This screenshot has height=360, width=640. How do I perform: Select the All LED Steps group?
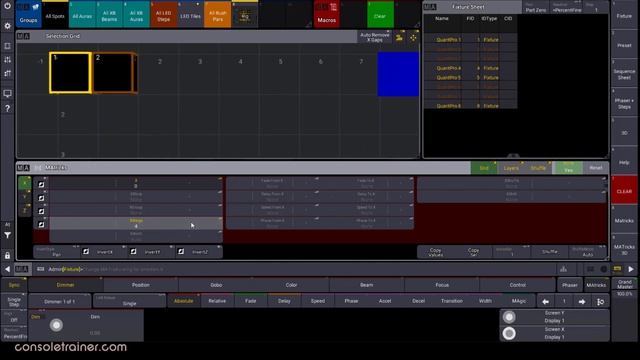click(x=164, y=14)
